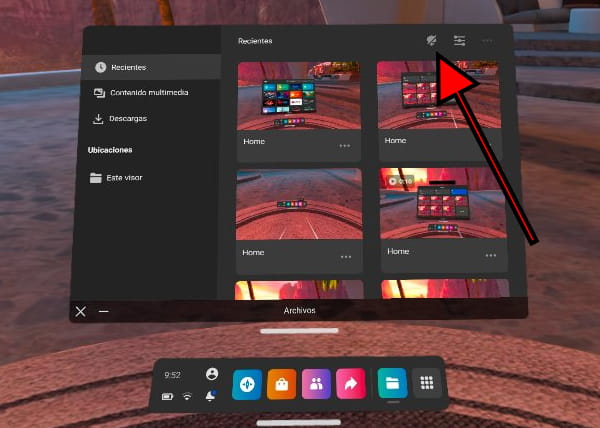Open the Home thumbnail showing the Files window
The width and height of the screenshot is (600, 428).
point(439,94)
